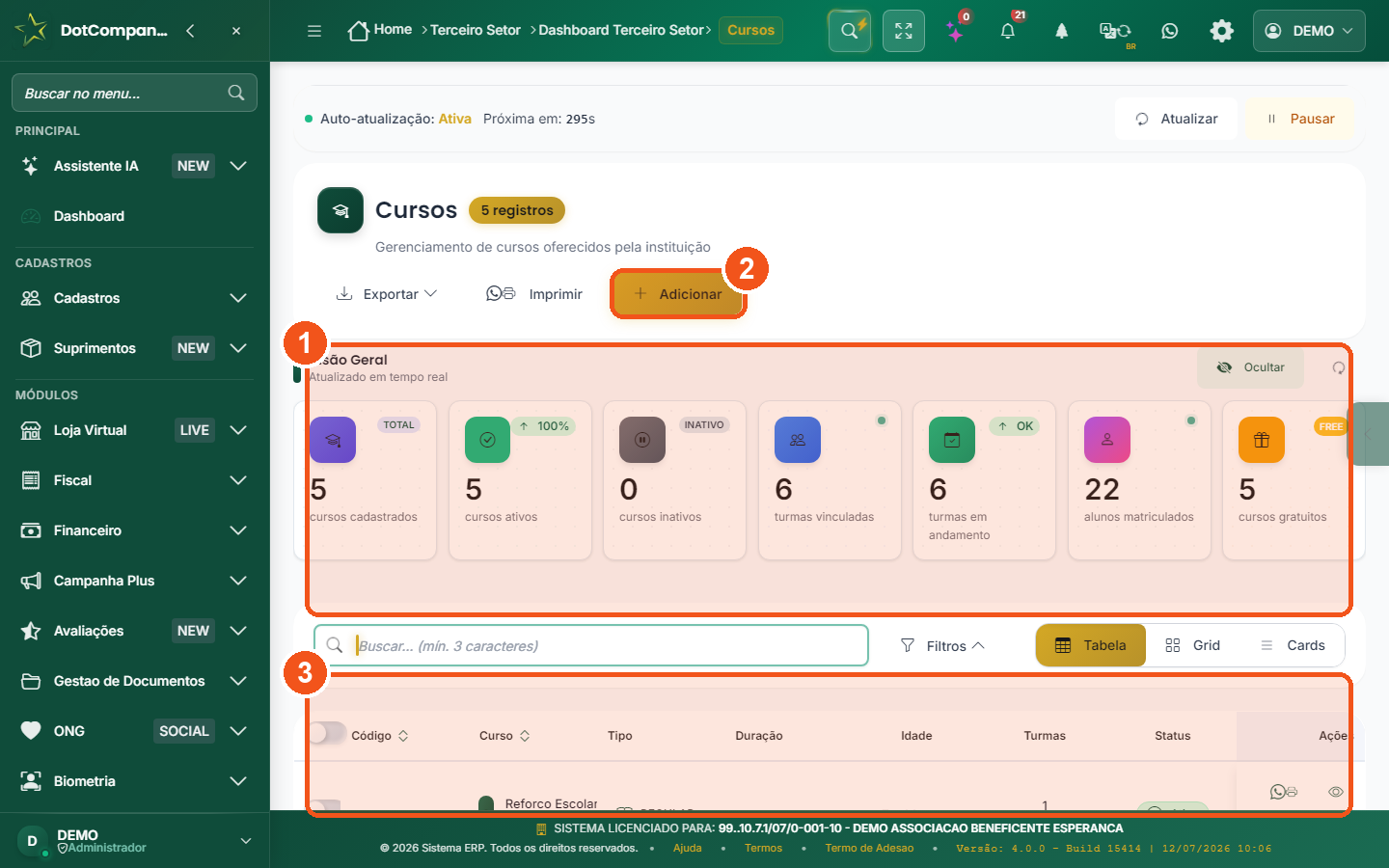This screenshot has width=1389, height=868.
Task: Open the DEMO account dropdown in top bar
Action: pos(1309,31)
